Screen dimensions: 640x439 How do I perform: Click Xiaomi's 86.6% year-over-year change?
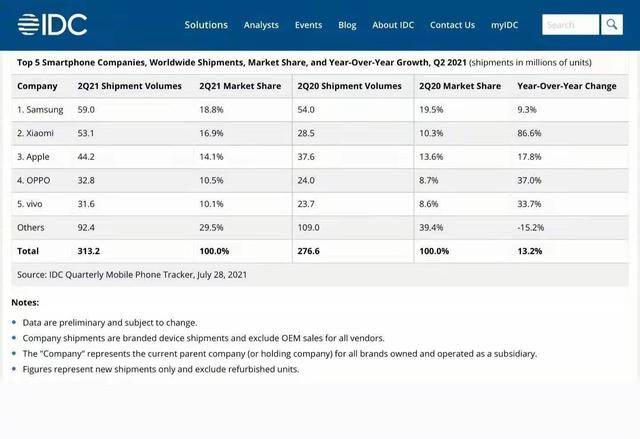(x=529, y=133)
